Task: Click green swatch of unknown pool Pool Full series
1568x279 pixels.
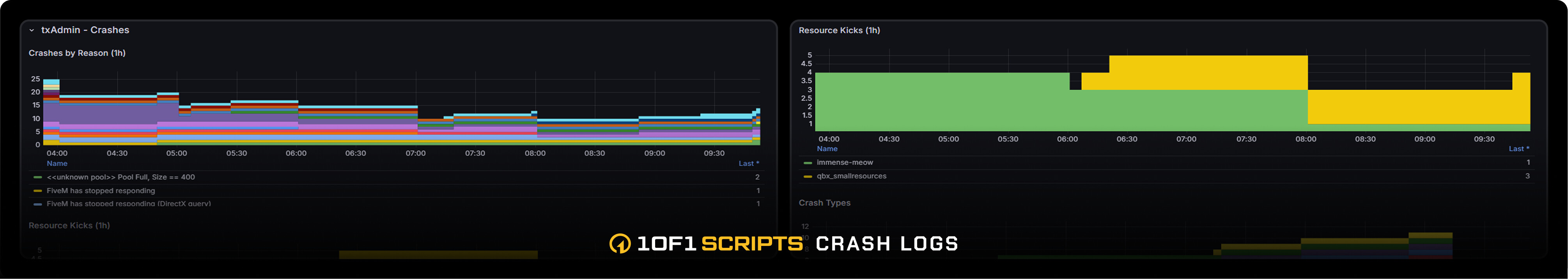Action: (x=38, y=177)
